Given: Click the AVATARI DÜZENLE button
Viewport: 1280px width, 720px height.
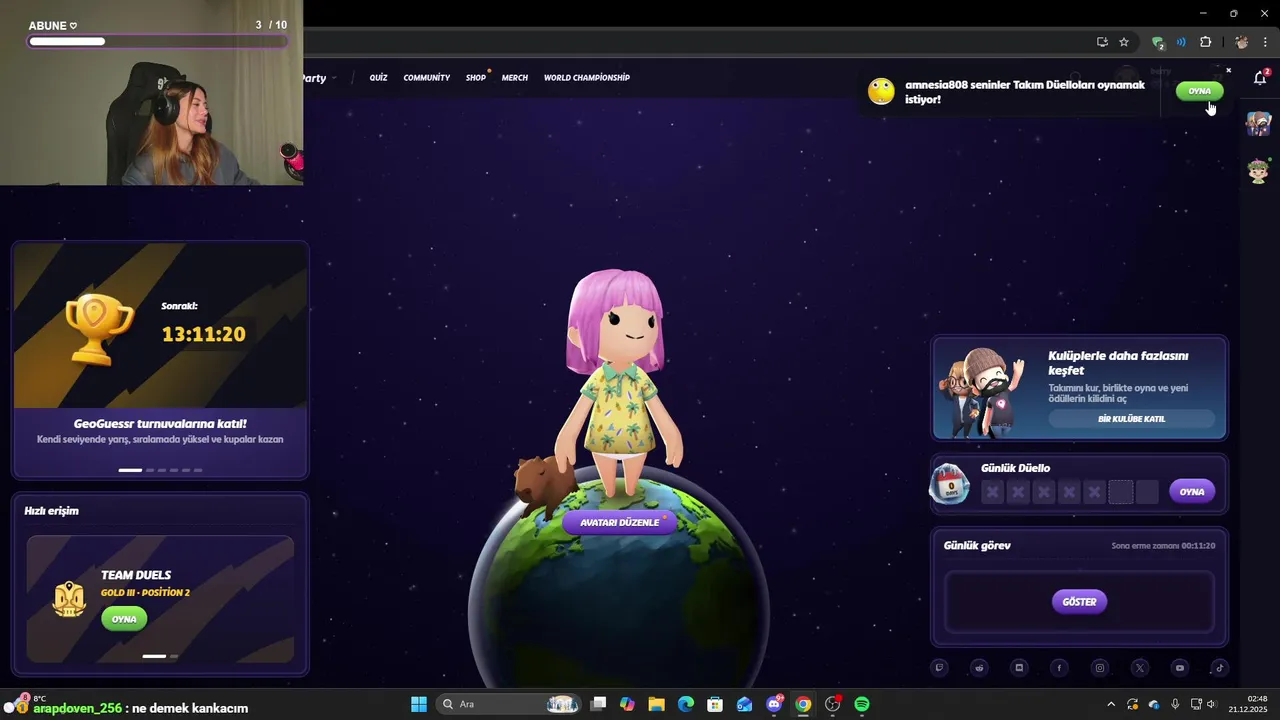Looking at the screenshot, I should [620, 522].
